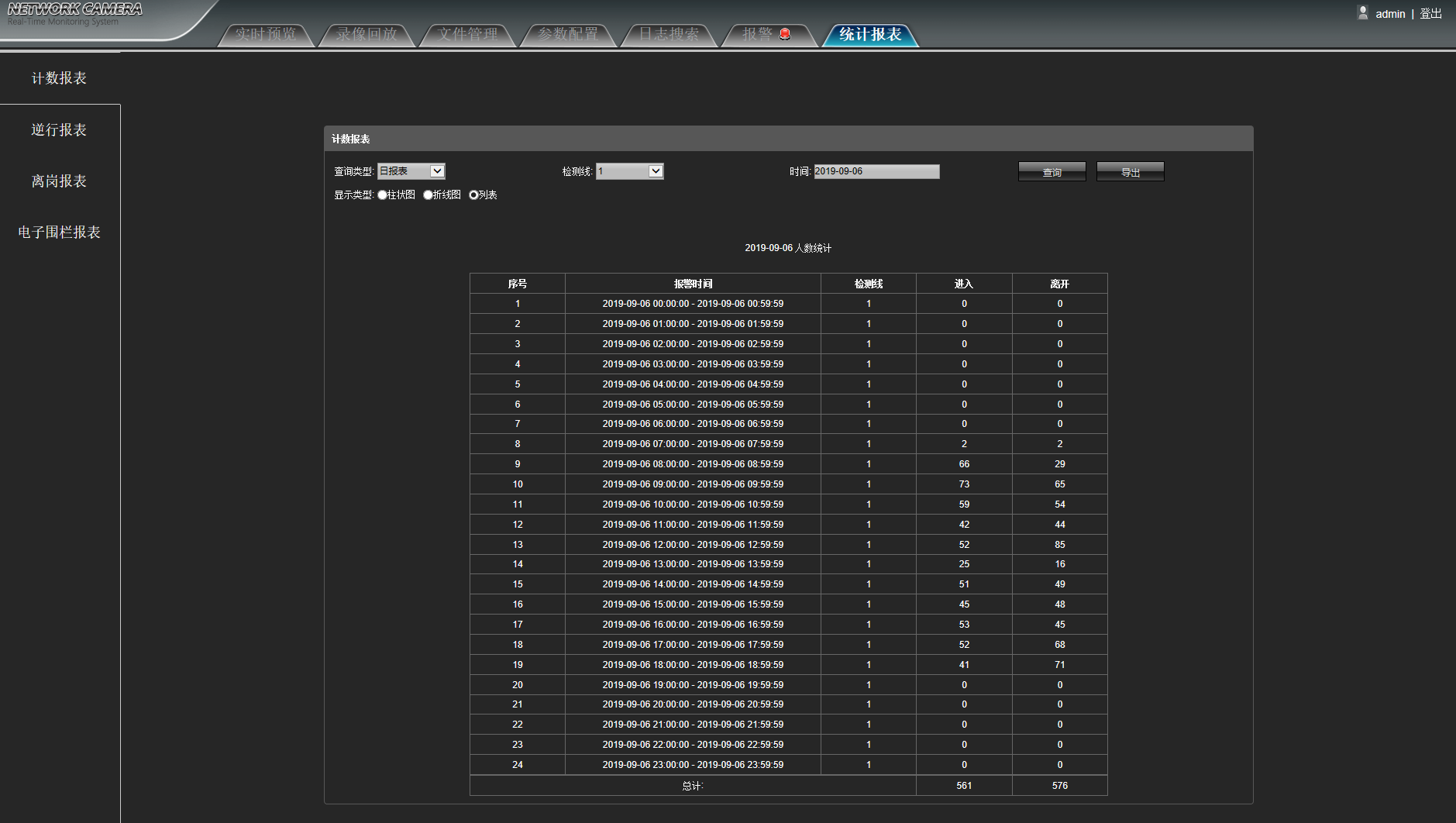Click the 离开 value 71 in row 19
The height and width of the screenshot is (823, 1456).
tap(1060, 665)
